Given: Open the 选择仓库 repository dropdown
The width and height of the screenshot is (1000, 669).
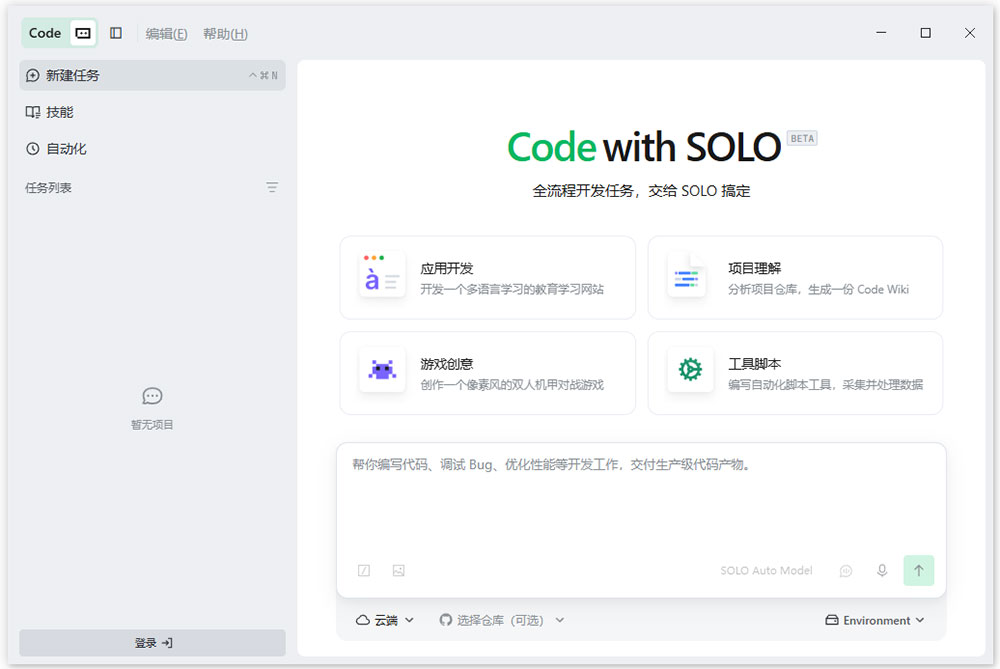Looking at the screenshot, I should click(x=502, y=620).
